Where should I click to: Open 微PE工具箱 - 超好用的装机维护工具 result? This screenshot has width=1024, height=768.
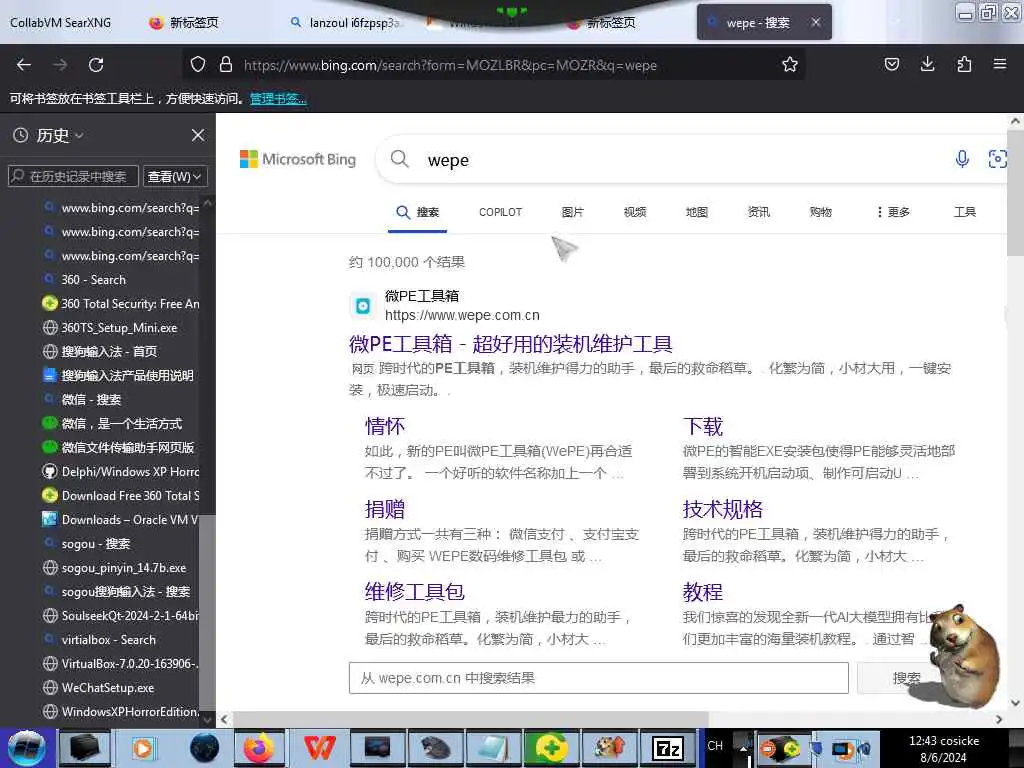point(511,344)
